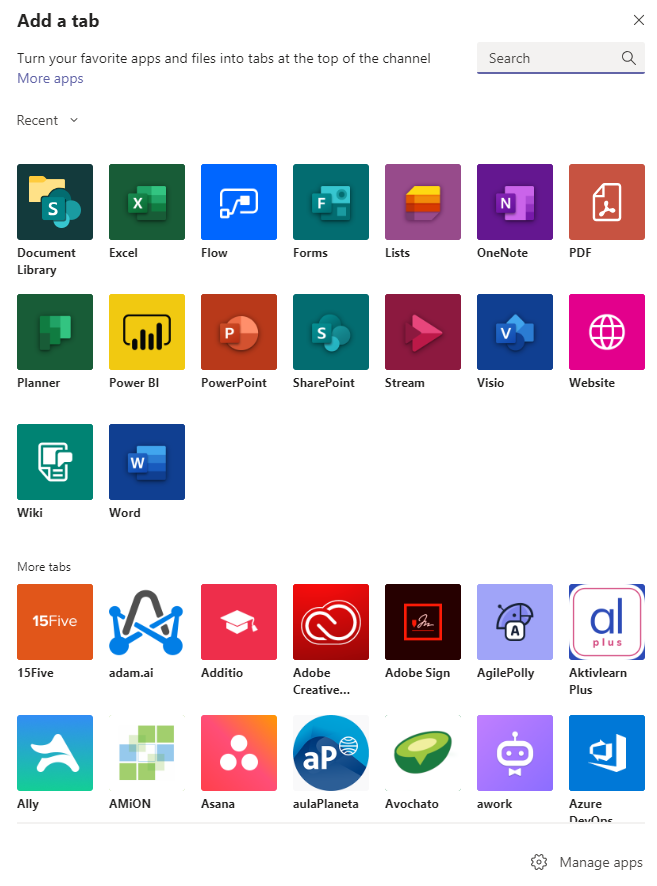This screenshot has height=886, width=657.
Task: Select the OneNote app icon
Action: coord(515,202)
